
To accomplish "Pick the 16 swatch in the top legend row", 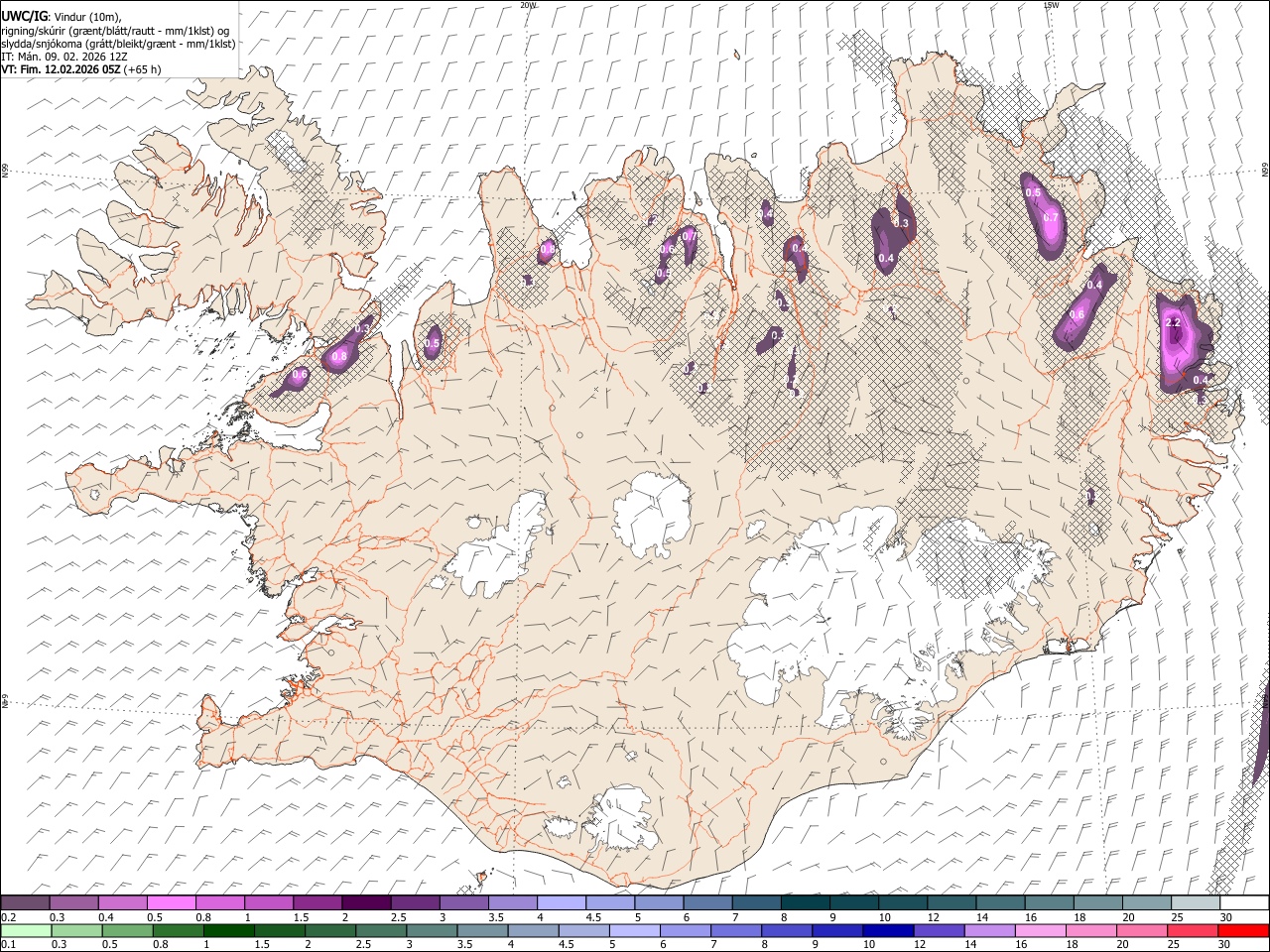I will point(1049,903).
